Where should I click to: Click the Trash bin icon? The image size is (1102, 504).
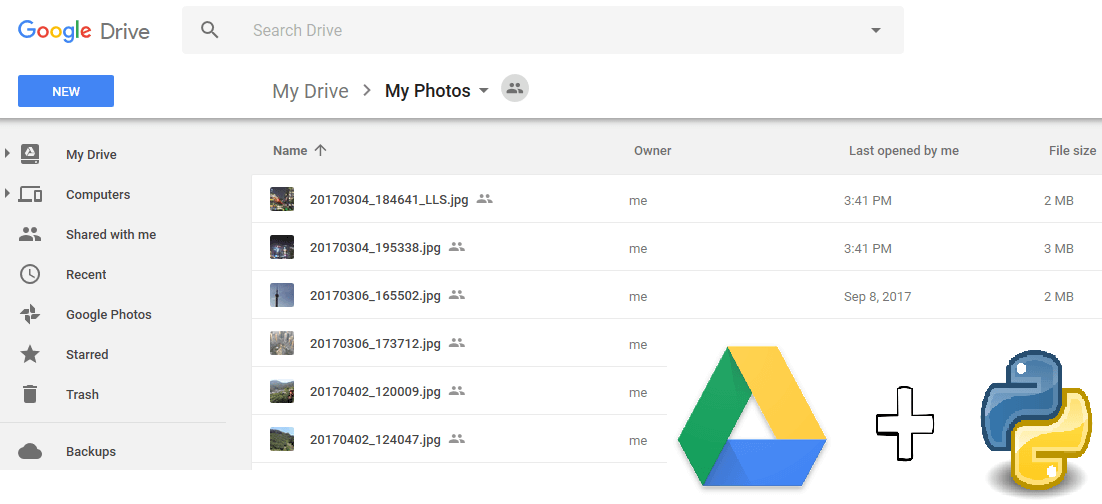(30, 394)
